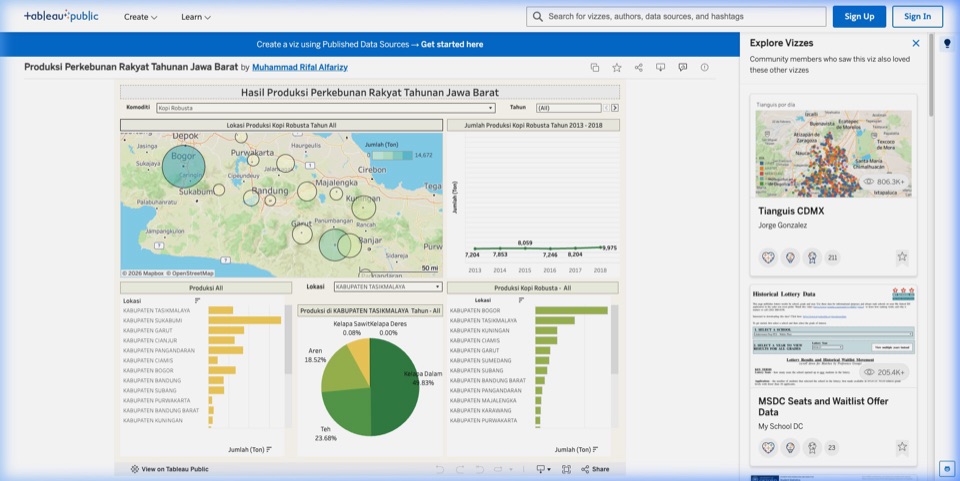Click MSDC Seats and Waitlist Offer Data title
Image resolution: width=960 pixels, height=481 pixels.
point(823,407)
